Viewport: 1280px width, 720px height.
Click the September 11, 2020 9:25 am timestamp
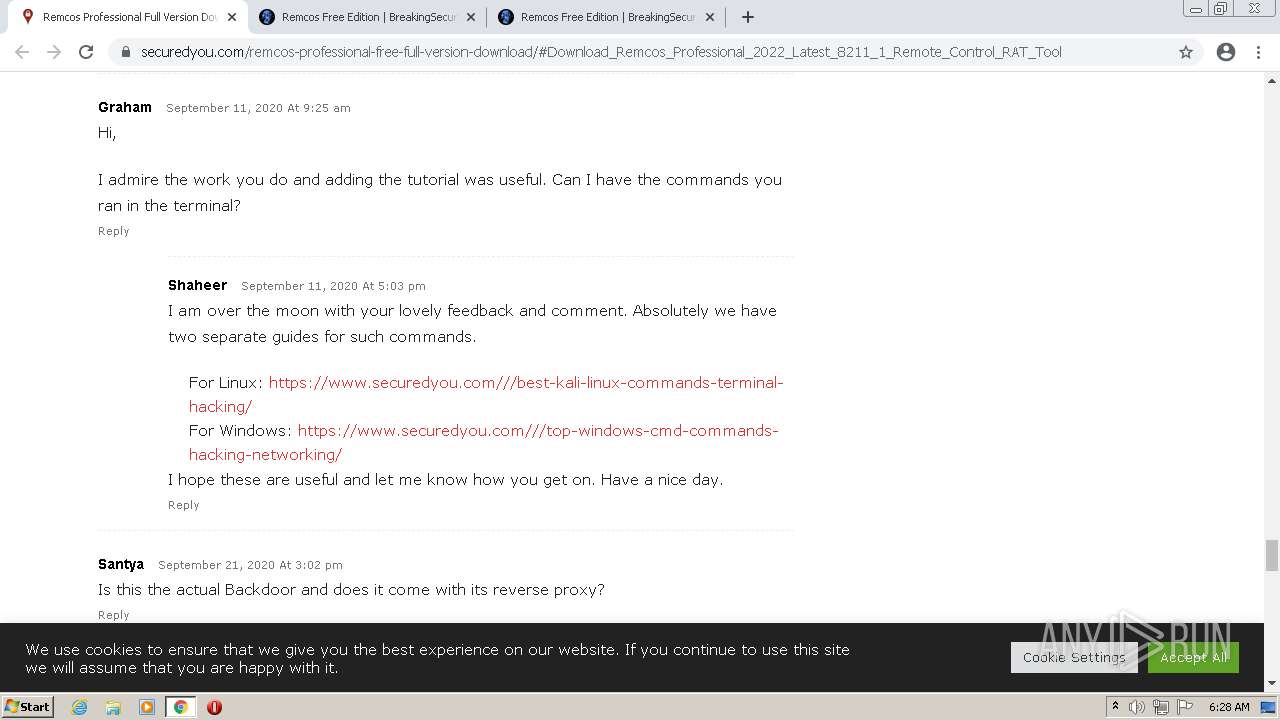(258, 108)
